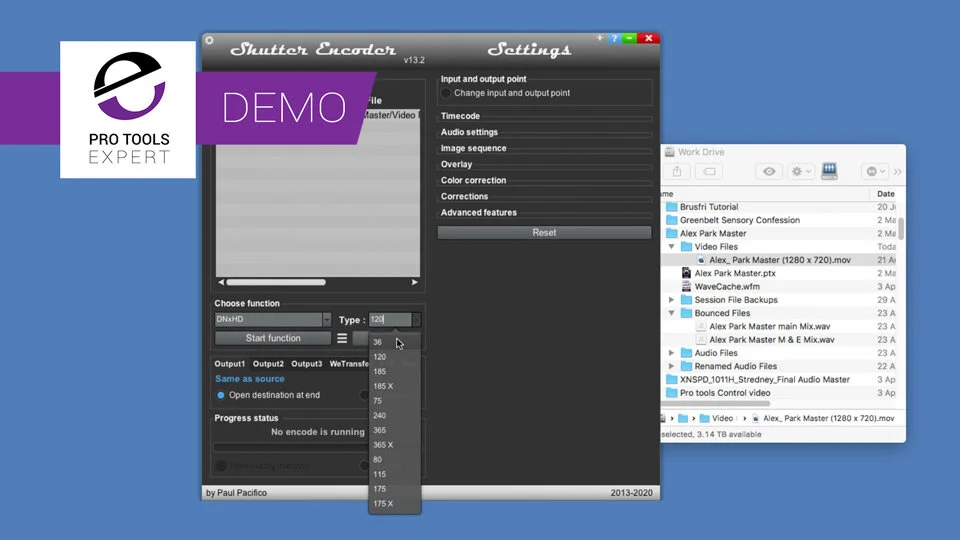Expand the Session File Backups folder
Screen dimensions: 960x540
coord(672,300)
